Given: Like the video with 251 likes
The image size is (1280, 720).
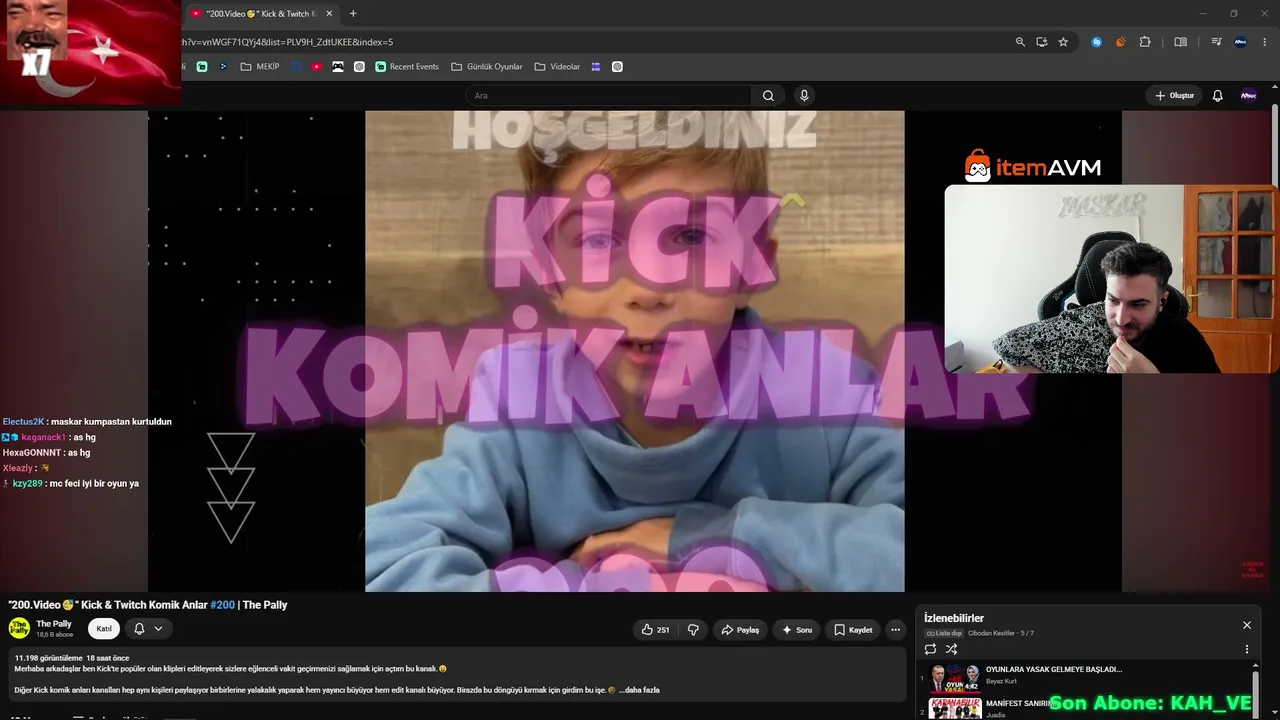Looking at the screenshot, I should coord(655,630).
